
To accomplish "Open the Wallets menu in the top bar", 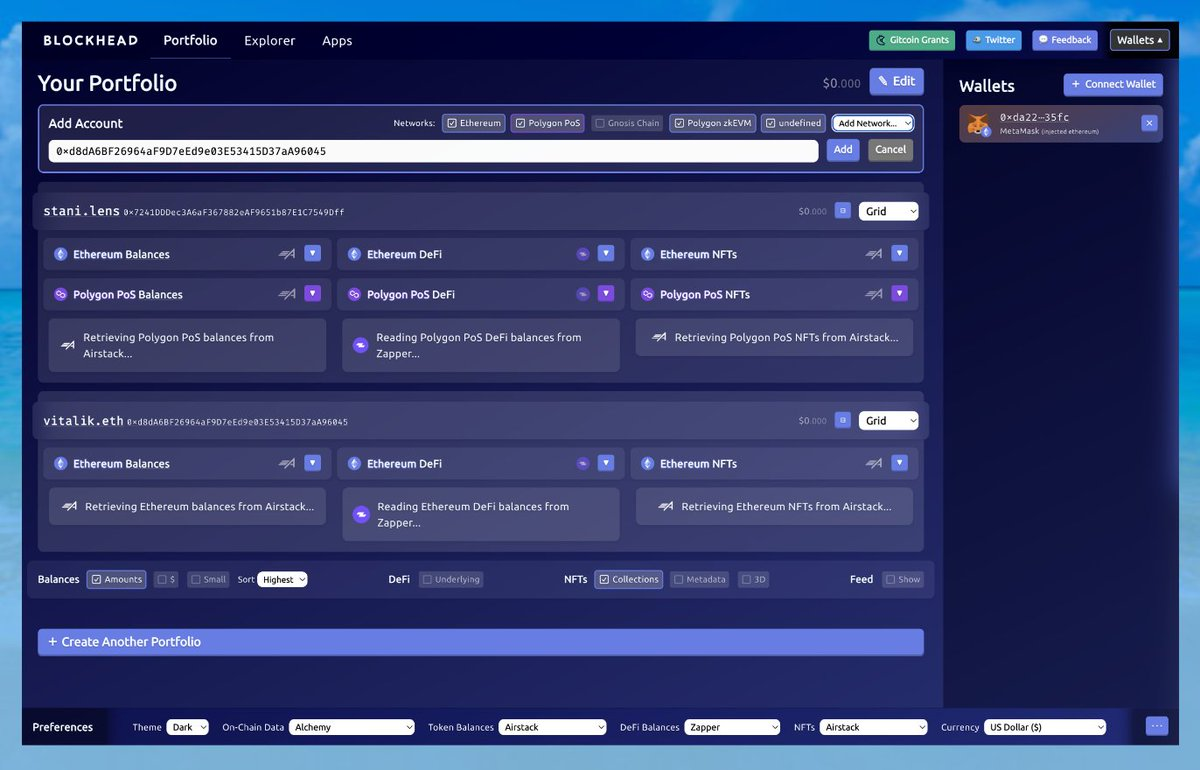I will pos(1140,40).
